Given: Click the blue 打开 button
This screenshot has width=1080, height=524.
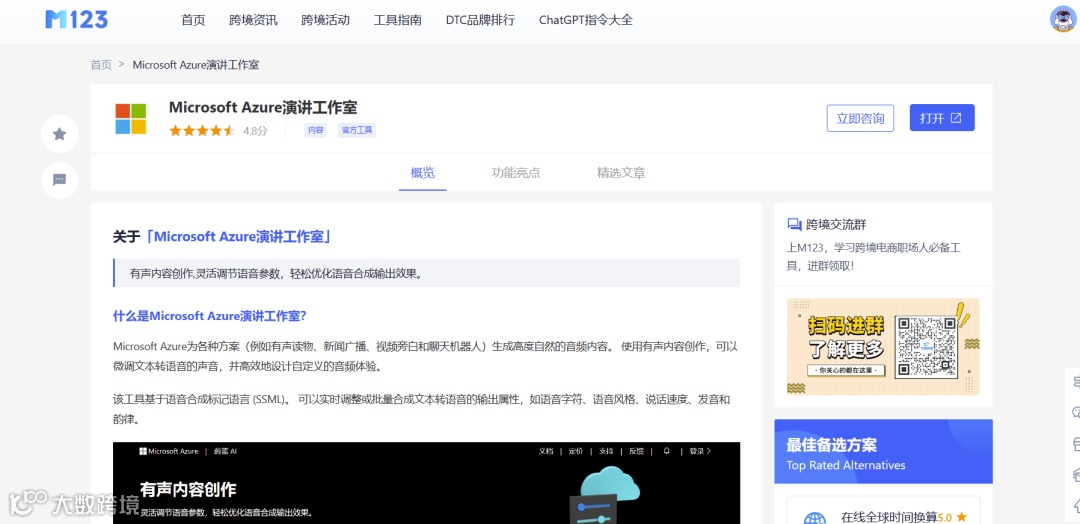Looking at the screenshot, I should point(942,118).
